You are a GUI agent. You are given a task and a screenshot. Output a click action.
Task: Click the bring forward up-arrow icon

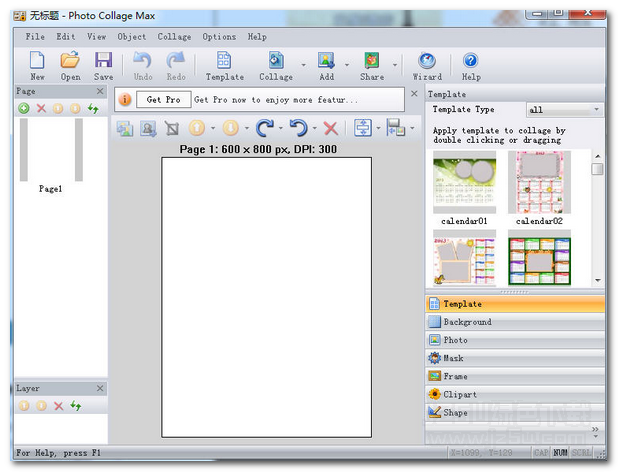pyautogui.click(x=197, y=128)
